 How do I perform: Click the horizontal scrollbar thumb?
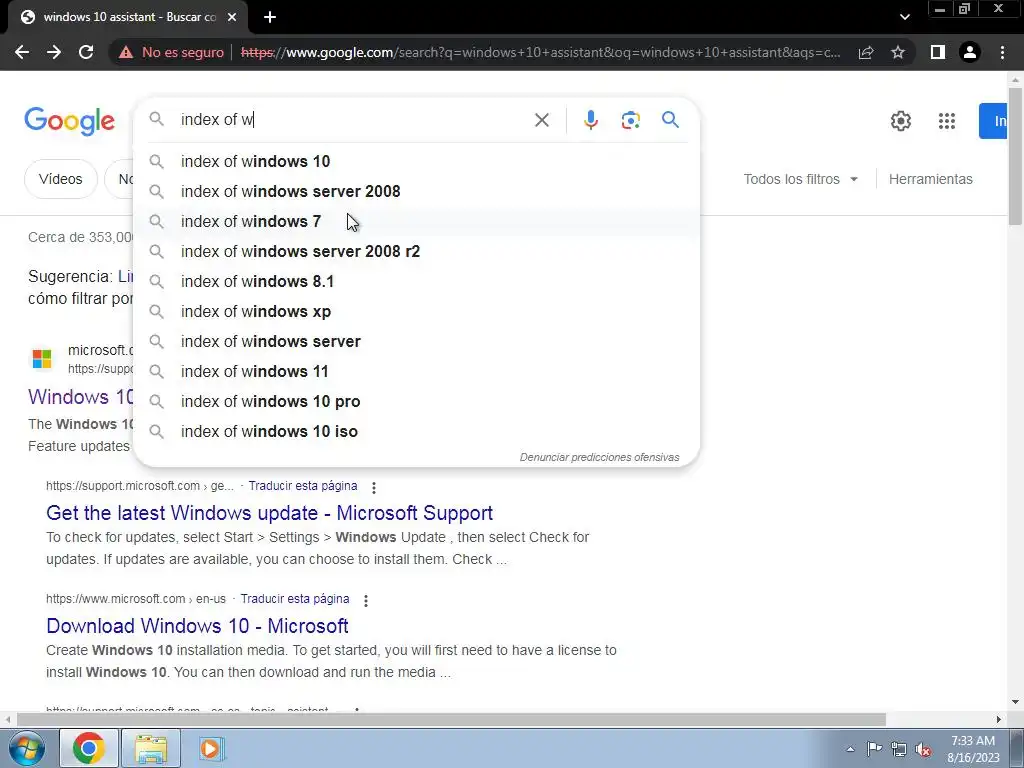(451, 719)
